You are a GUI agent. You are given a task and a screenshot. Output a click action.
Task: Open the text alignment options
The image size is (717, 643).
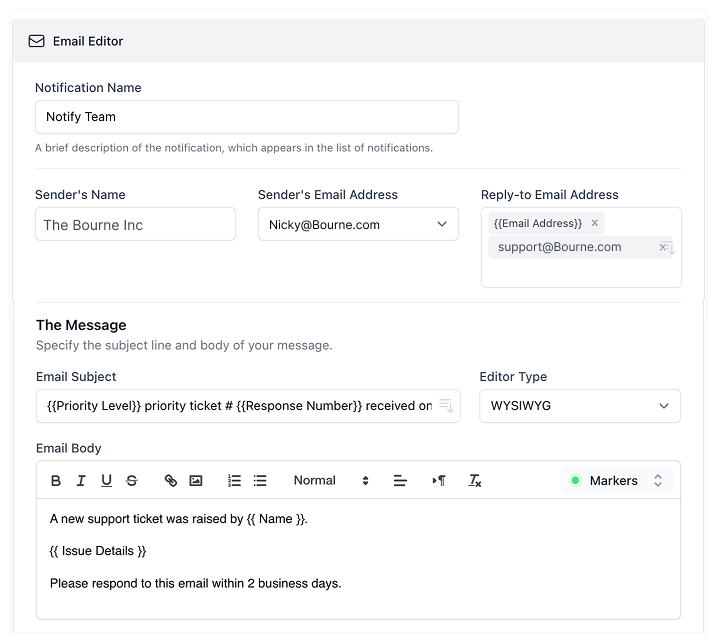click(x=400, y=481)
